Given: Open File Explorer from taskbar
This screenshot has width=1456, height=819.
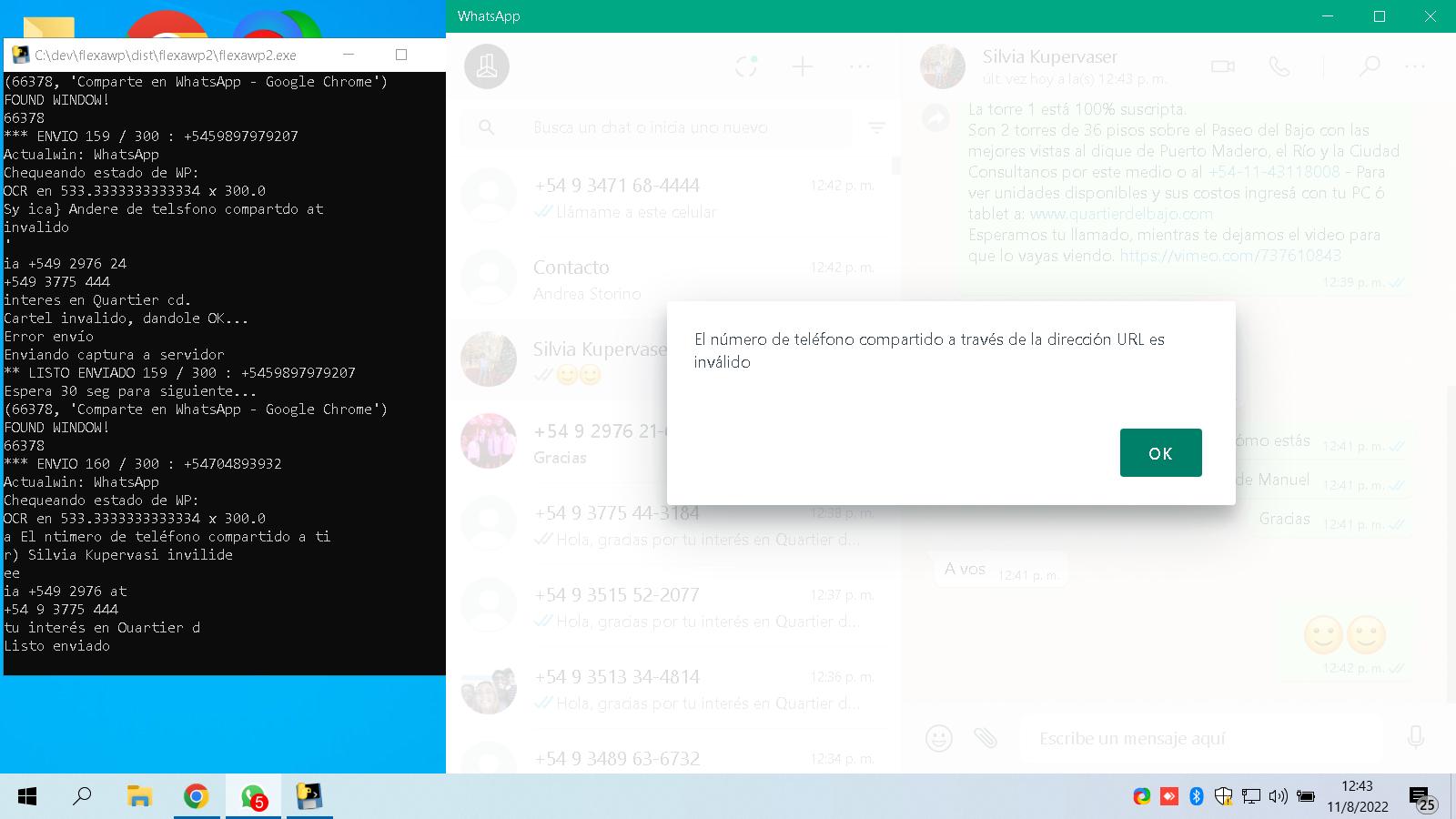Looking at the screenshot, I should tap(139, 796).
